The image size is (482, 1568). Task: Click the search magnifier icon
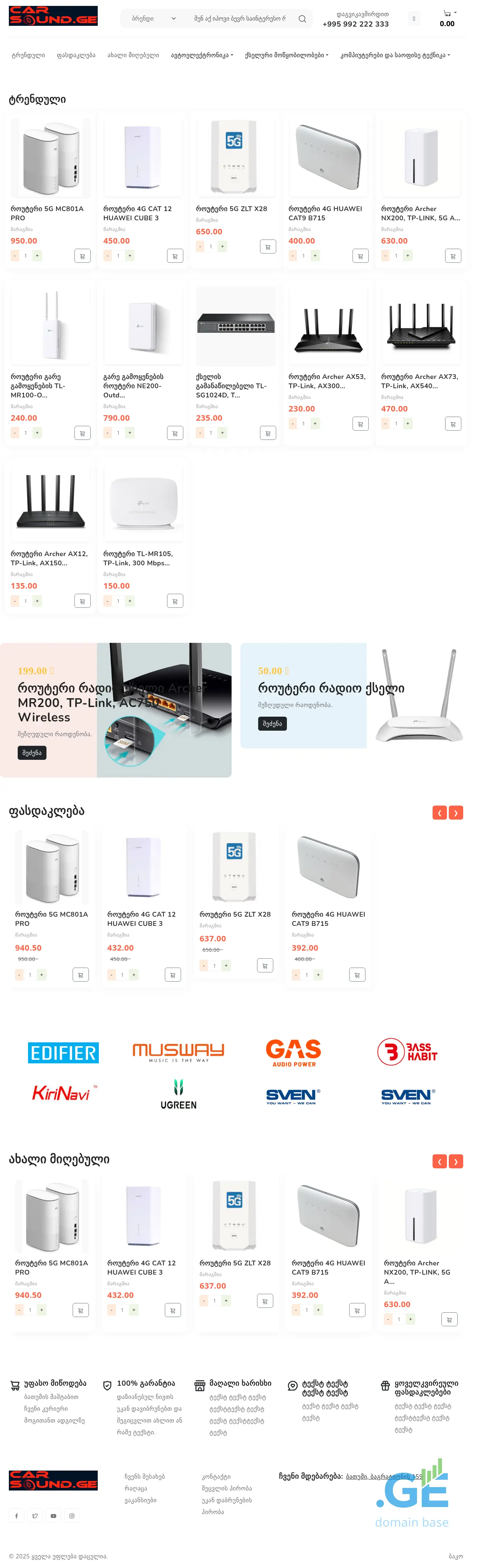pos(302,19)
